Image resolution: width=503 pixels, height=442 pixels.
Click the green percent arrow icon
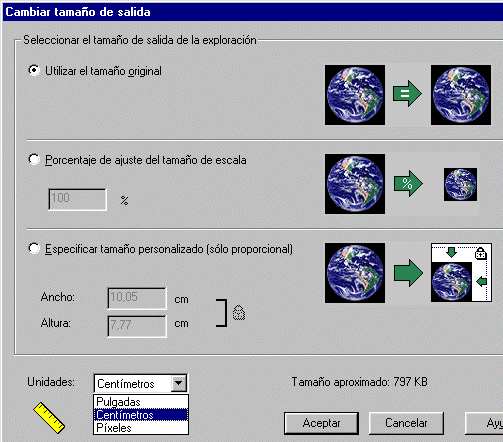click(408, 184)
